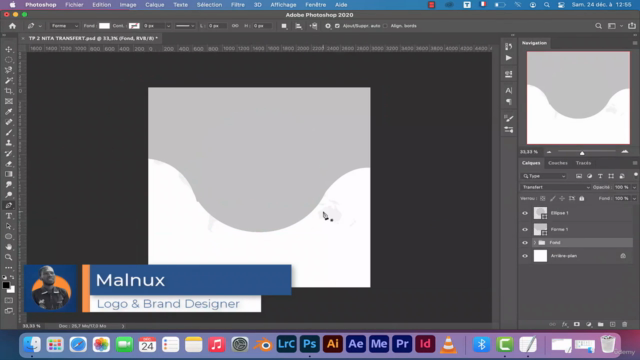Hide the Ellipse 1 layer
The width and height of the screenshot is (640, 360).
point(525,213)
